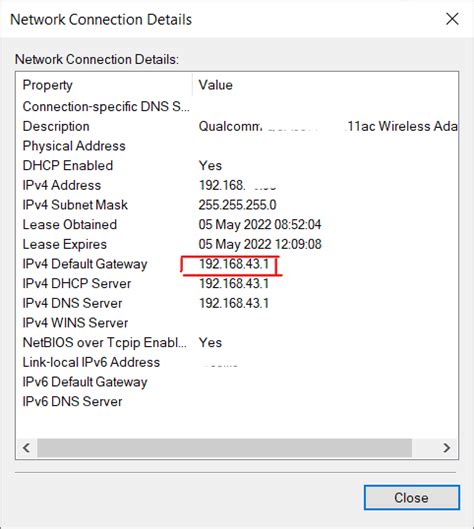Select the Lease Obtained row
This screenshot has height=529, width=474.
coord(237,224)
